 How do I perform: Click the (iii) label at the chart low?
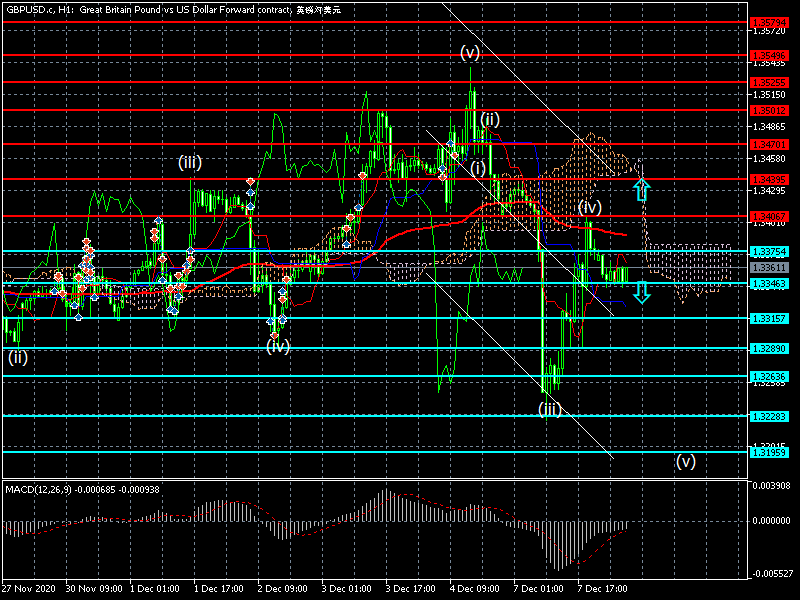549,408
